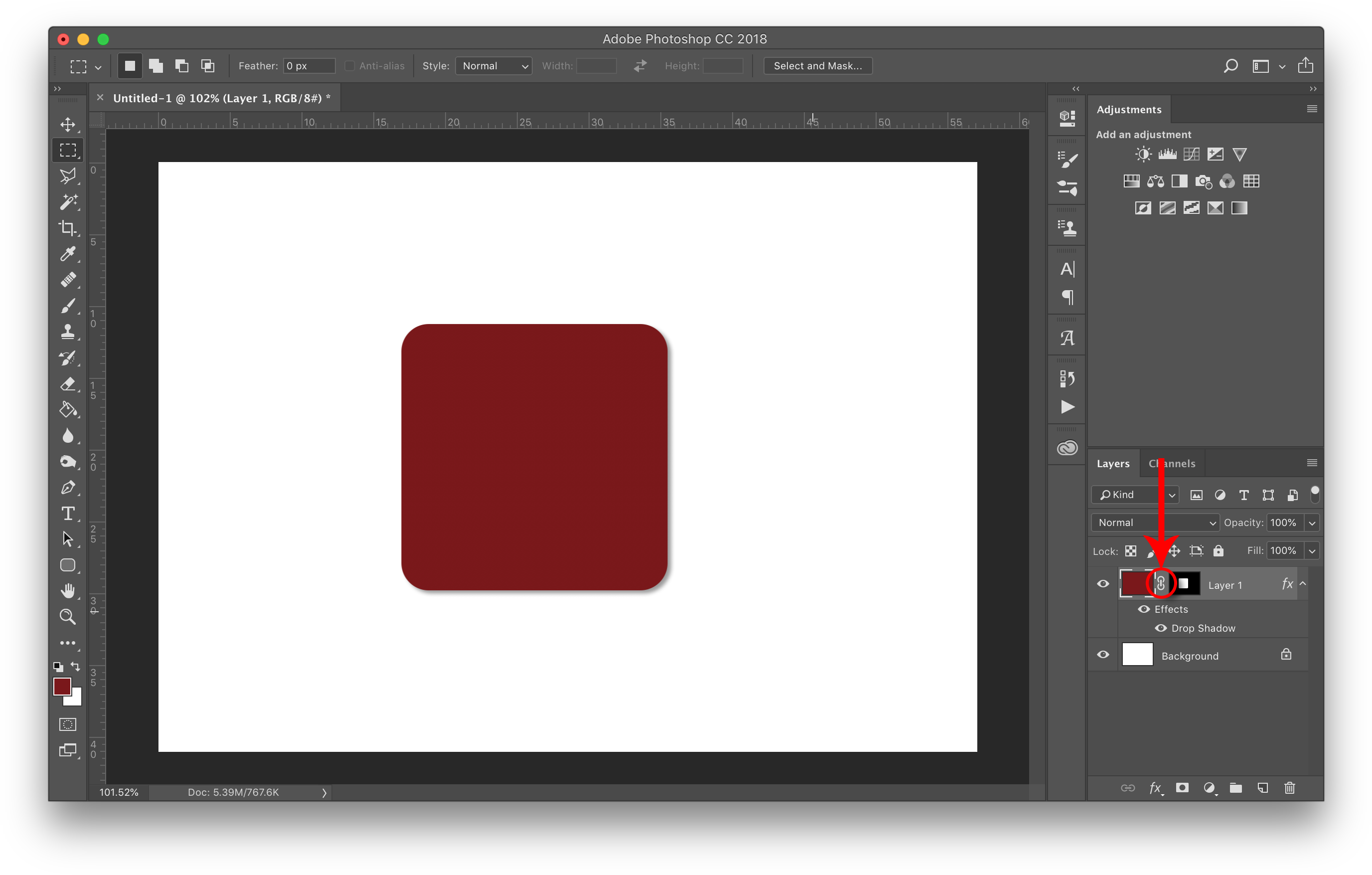Select the Hand tool
This screenshot has height=875, width=1372.
coord(67,591)
